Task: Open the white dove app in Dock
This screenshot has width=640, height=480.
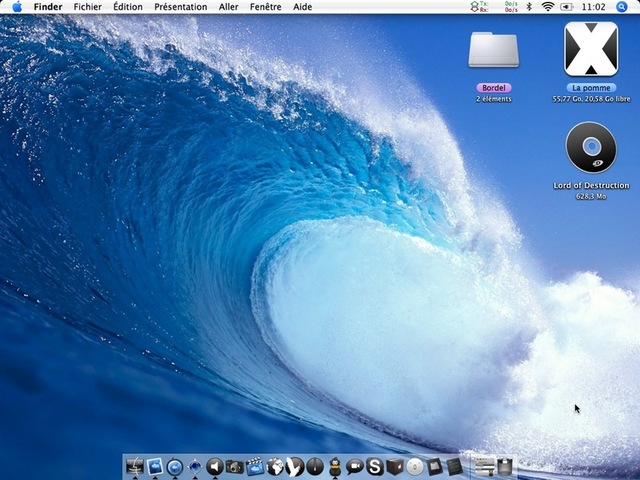Action: [295, 466]
